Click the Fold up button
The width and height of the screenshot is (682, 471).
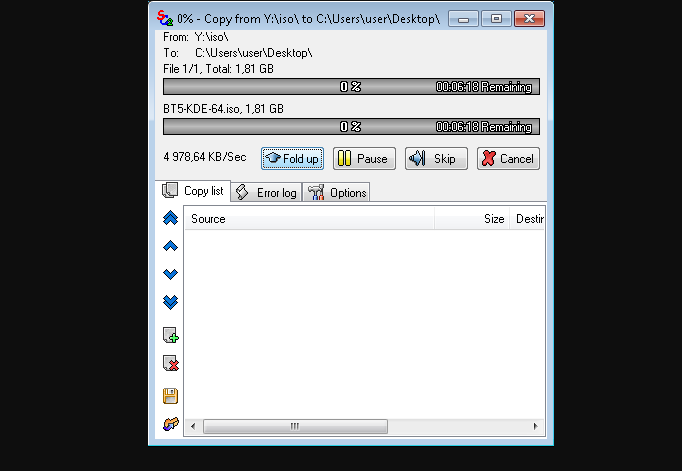[292, 158]
